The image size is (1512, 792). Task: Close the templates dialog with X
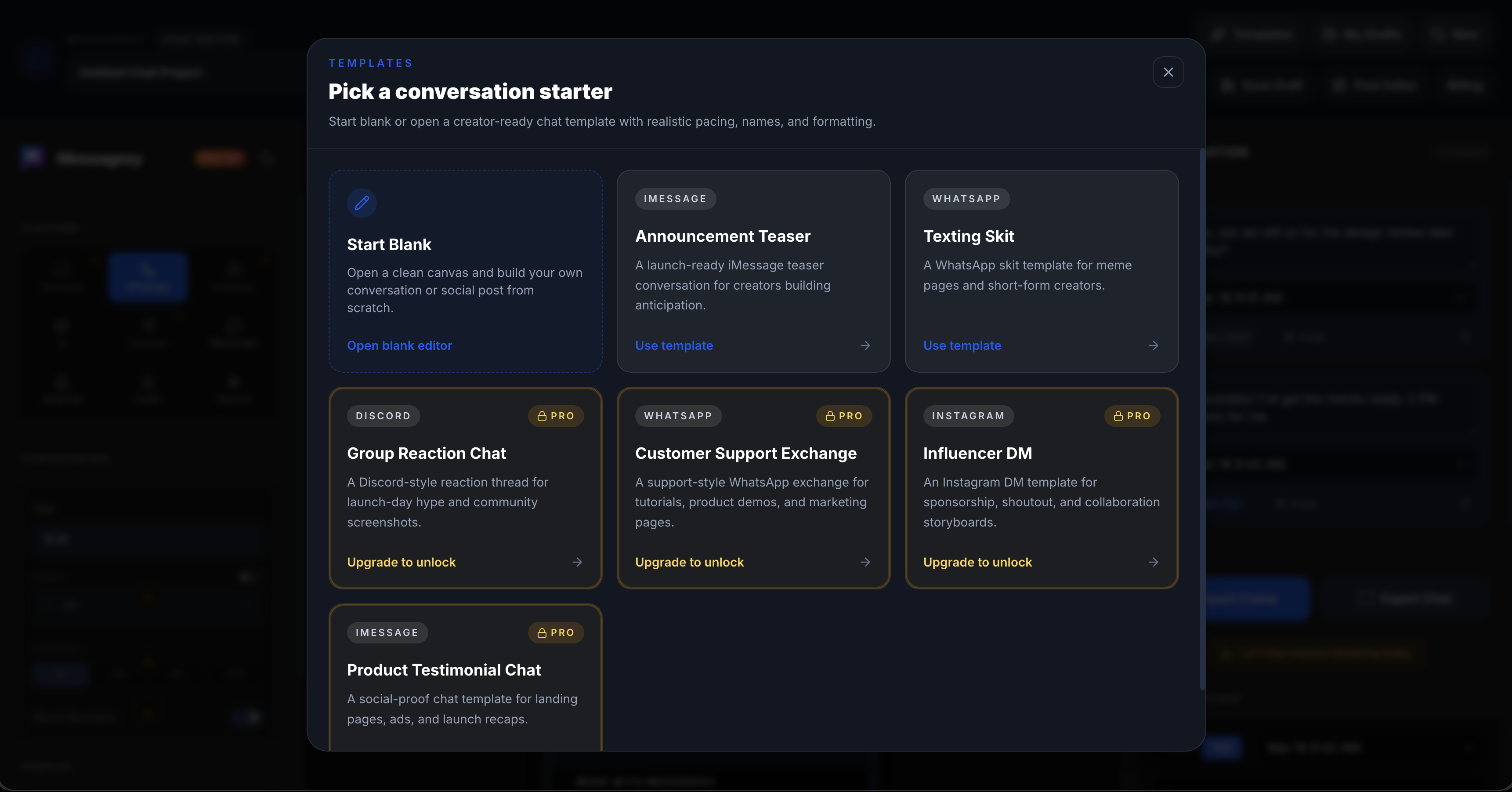(1168, 72)
